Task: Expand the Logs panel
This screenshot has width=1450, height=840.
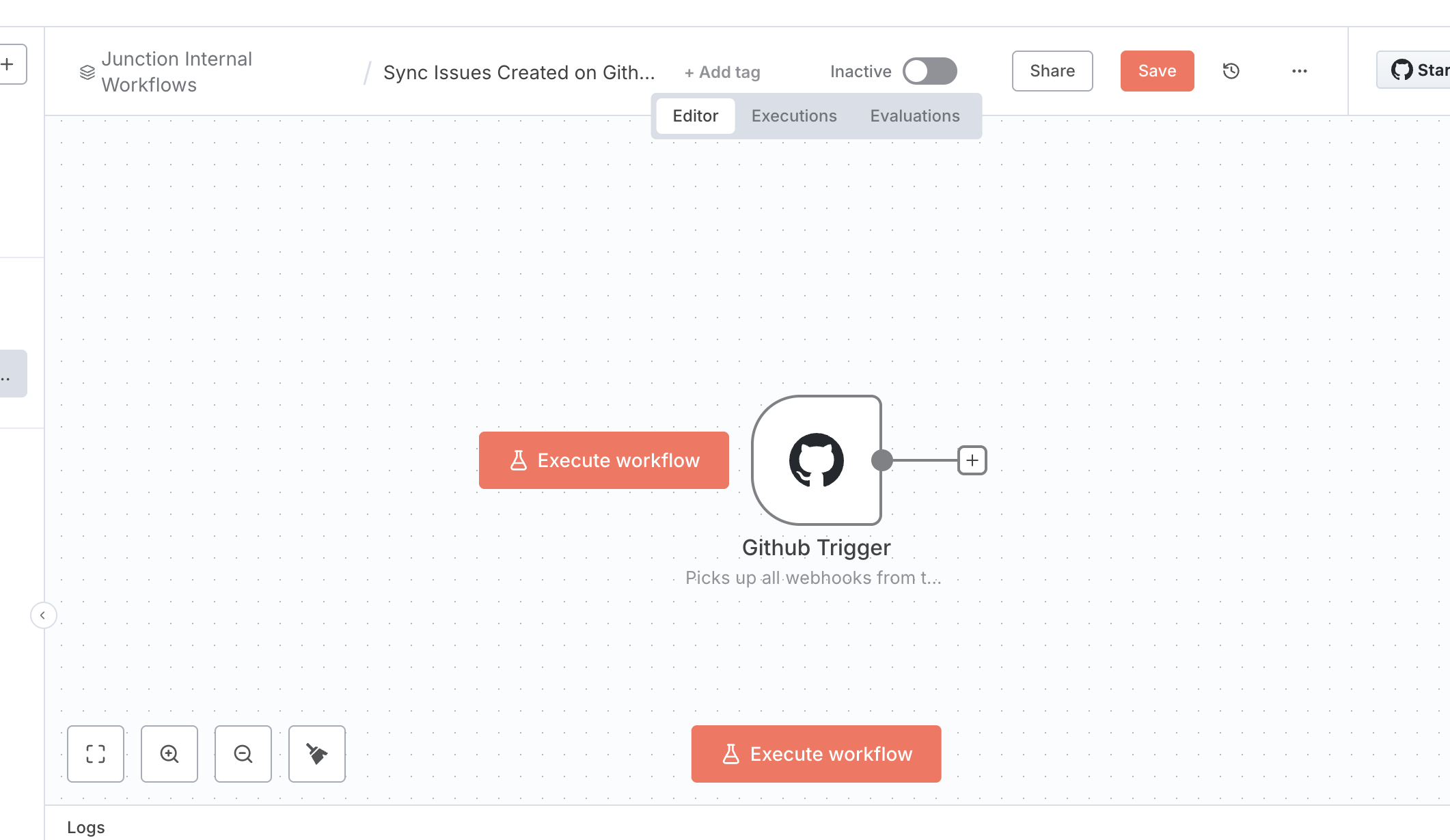Action: click(x=87, y=827)
